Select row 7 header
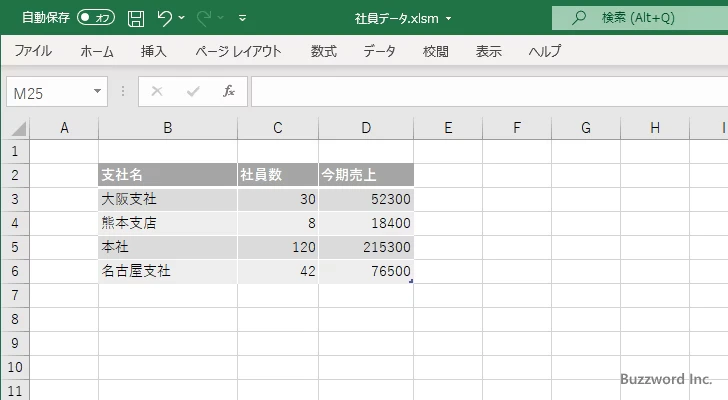This screenshot has height=400, width=728. 15,295
